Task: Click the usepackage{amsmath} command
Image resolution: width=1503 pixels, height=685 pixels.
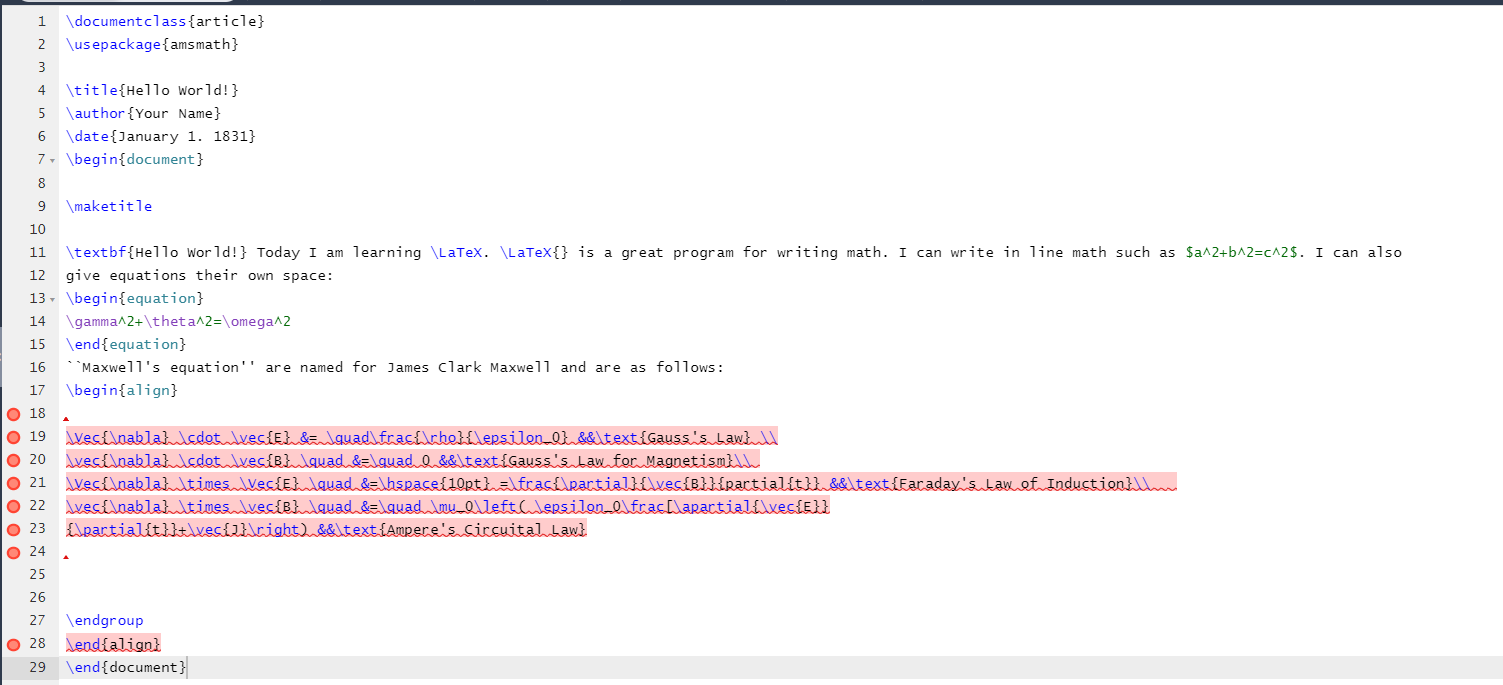Action: [x=150, y=44]
